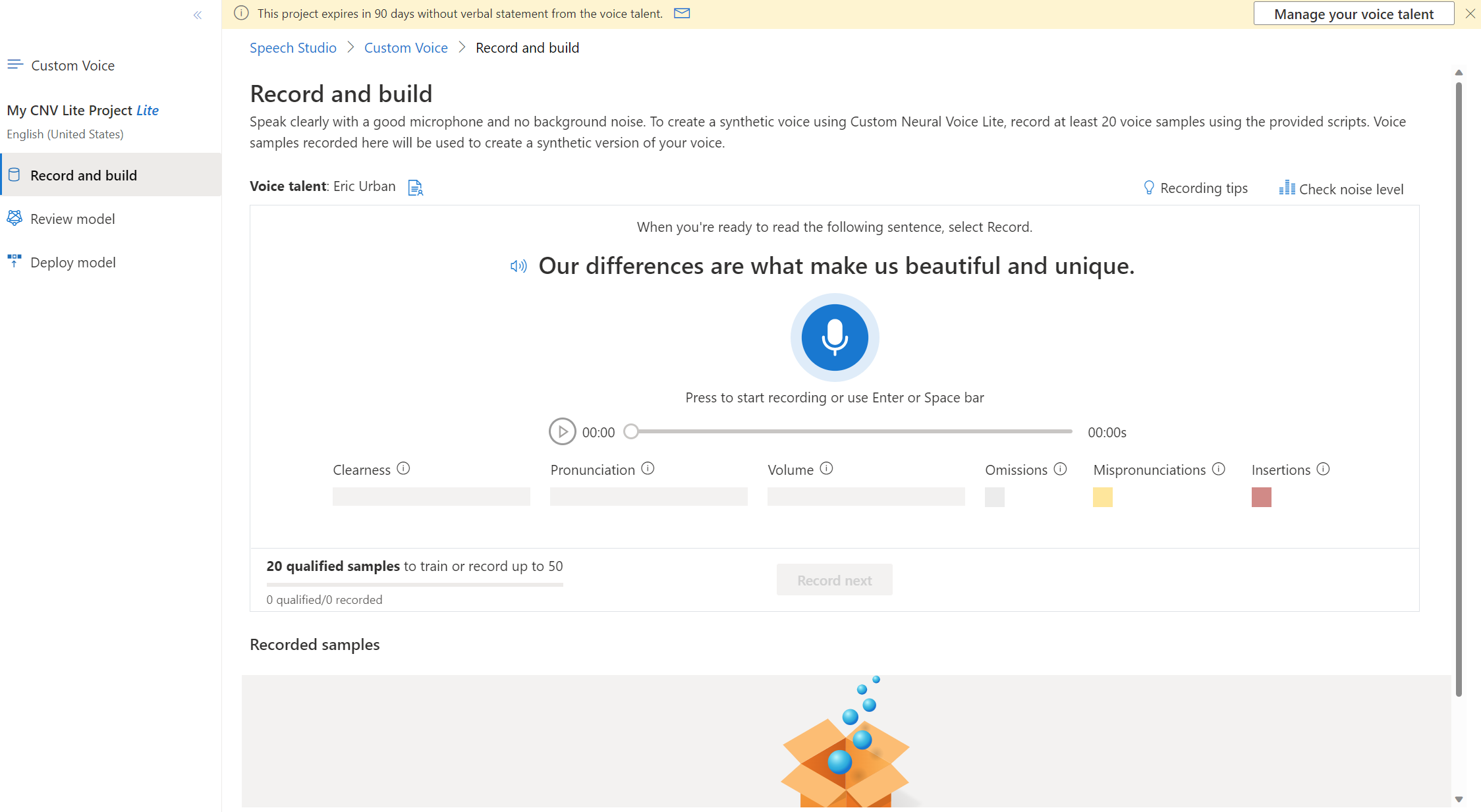Click the play button for preview
This screenshot has height=812, width=1481.
[x=561, y=431]
